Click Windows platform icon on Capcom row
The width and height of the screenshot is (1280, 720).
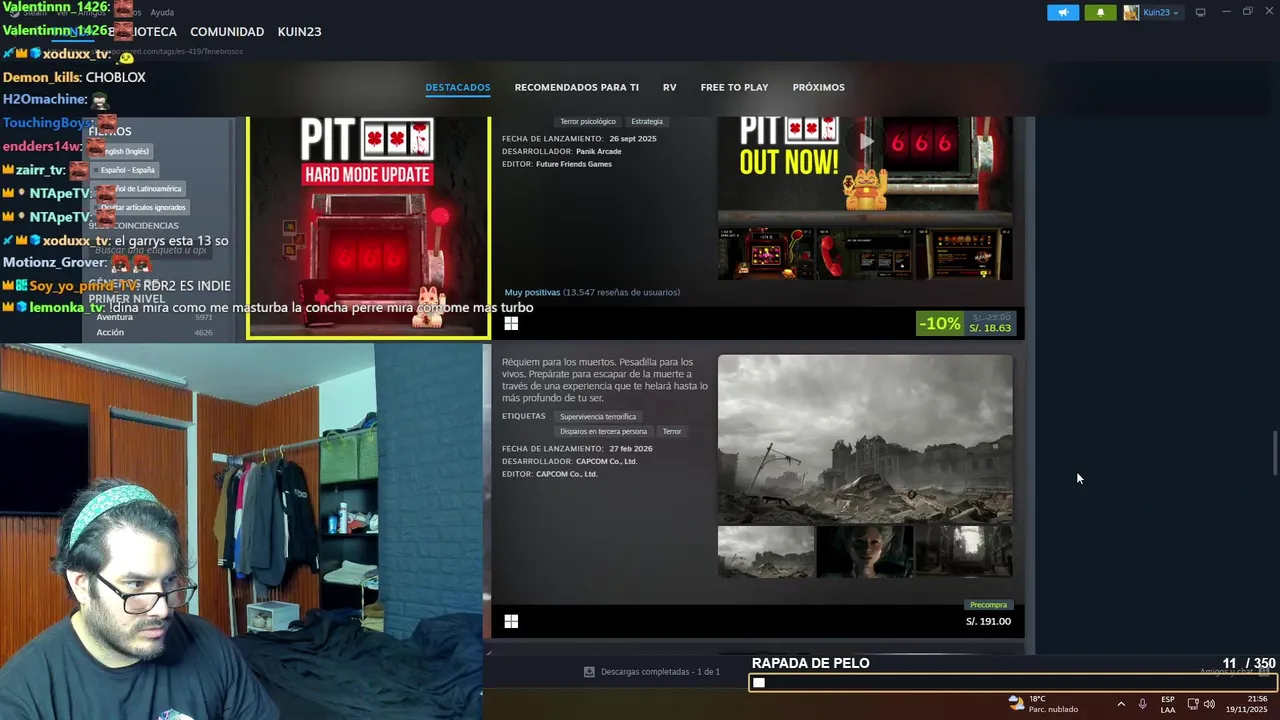coord(511,621)
